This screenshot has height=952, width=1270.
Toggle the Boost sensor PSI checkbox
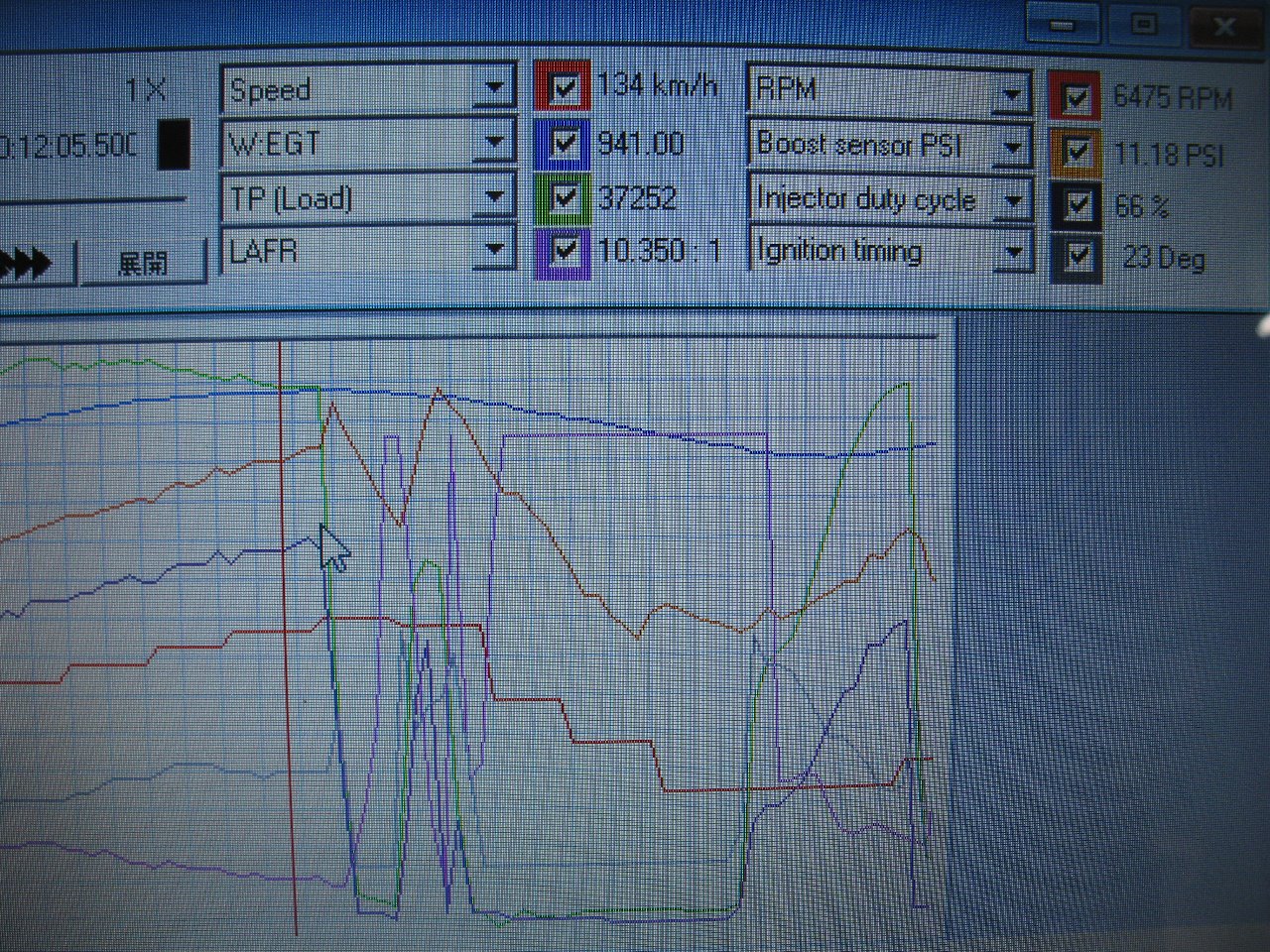coord(1077,152)
